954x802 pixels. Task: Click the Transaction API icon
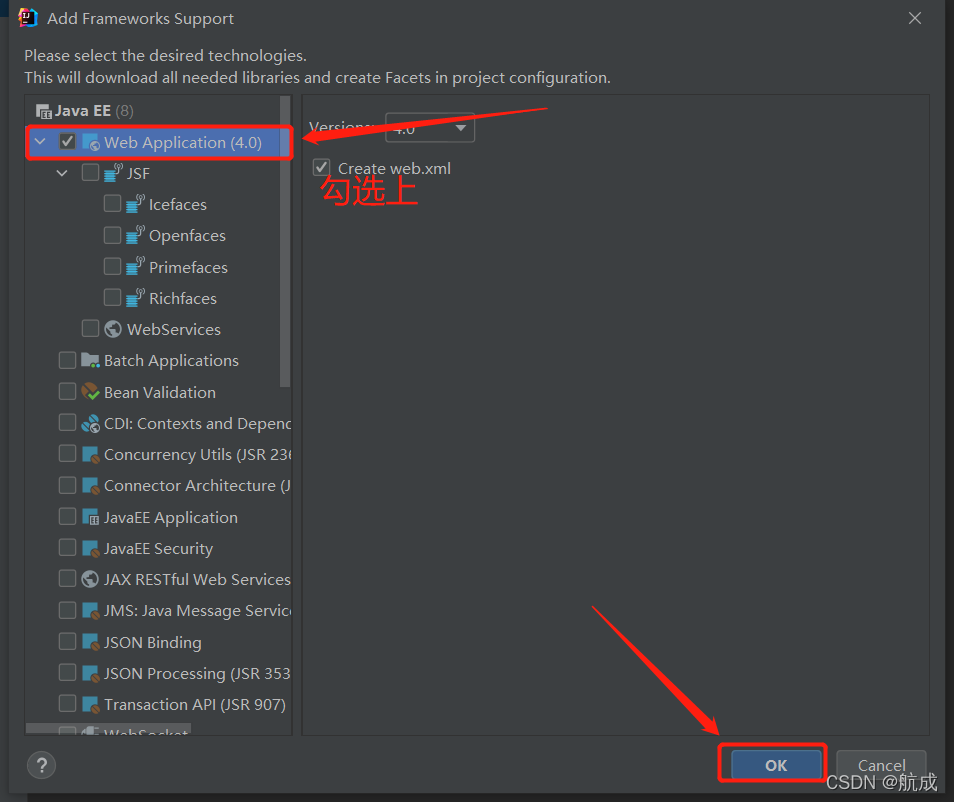click(x=91, y=704)
